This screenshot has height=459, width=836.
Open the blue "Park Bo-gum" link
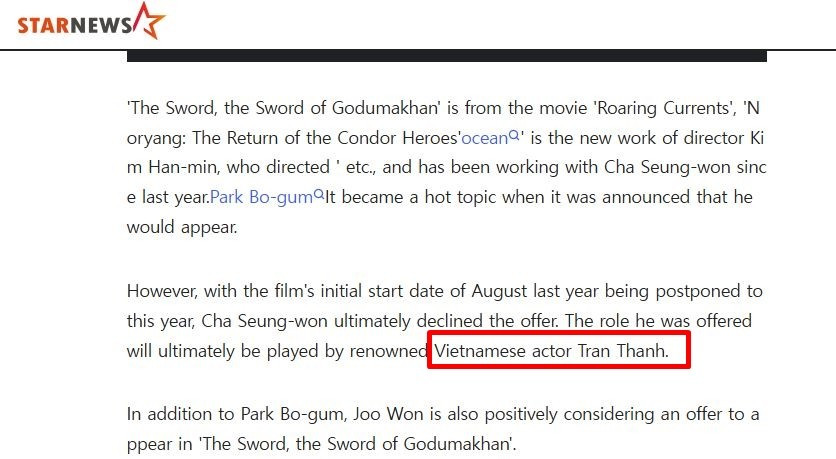tap(261, 197)
